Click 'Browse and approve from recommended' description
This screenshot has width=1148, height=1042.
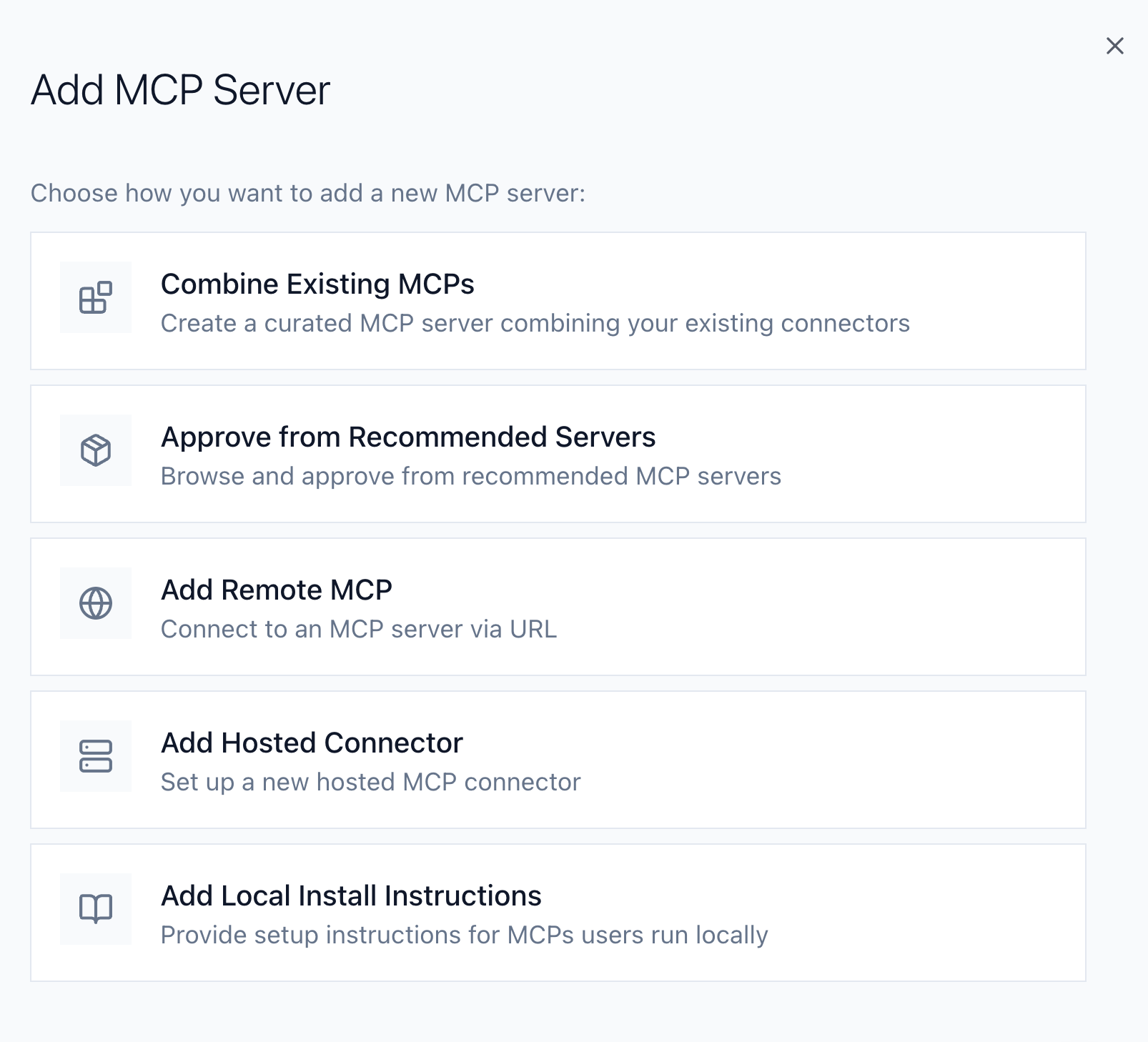(x=470, y=476)
